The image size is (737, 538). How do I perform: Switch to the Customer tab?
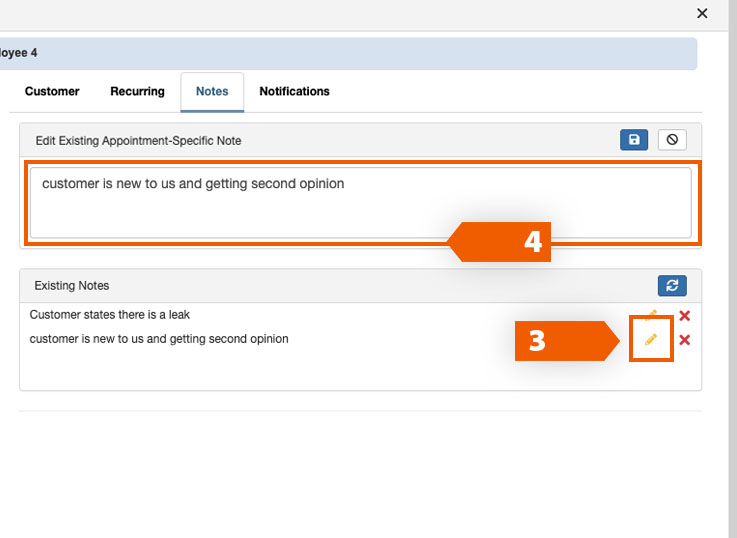[x=52, y=91]
